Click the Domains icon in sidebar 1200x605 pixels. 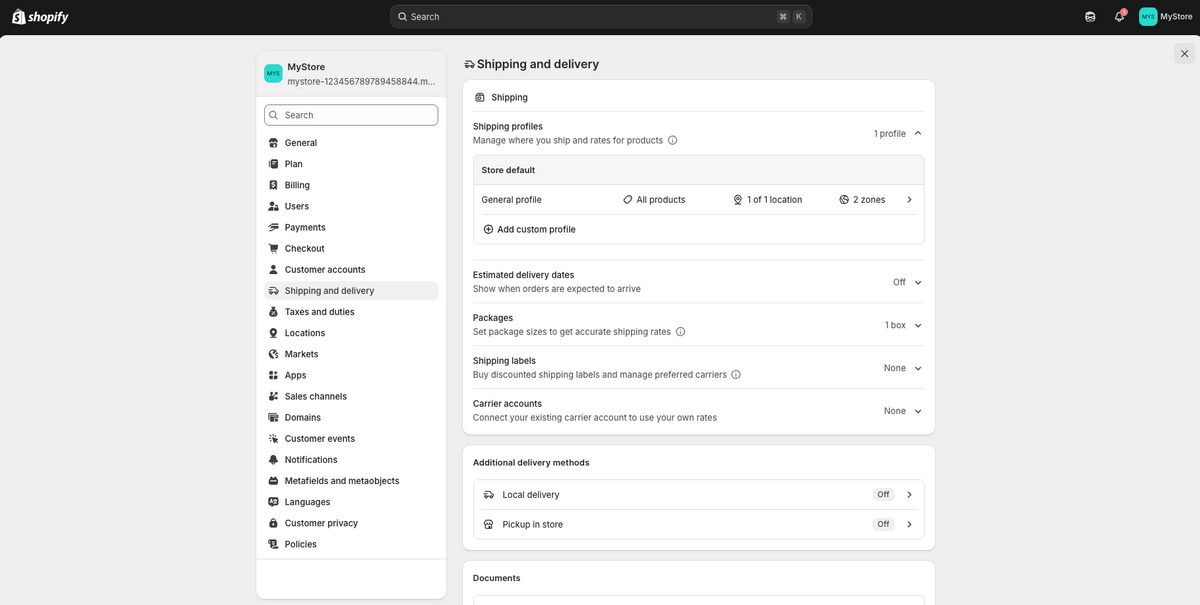pos(274,417)
